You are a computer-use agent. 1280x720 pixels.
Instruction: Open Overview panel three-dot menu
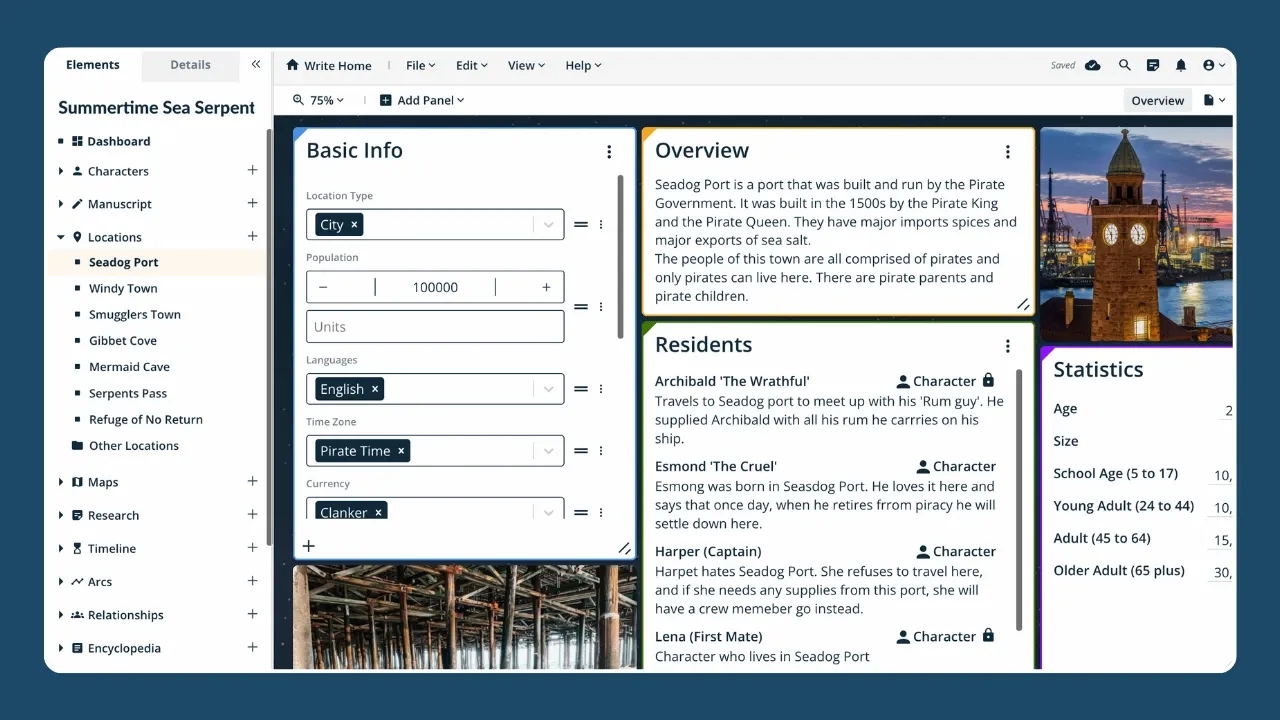pyautogui.click(x=1007, y=152)
